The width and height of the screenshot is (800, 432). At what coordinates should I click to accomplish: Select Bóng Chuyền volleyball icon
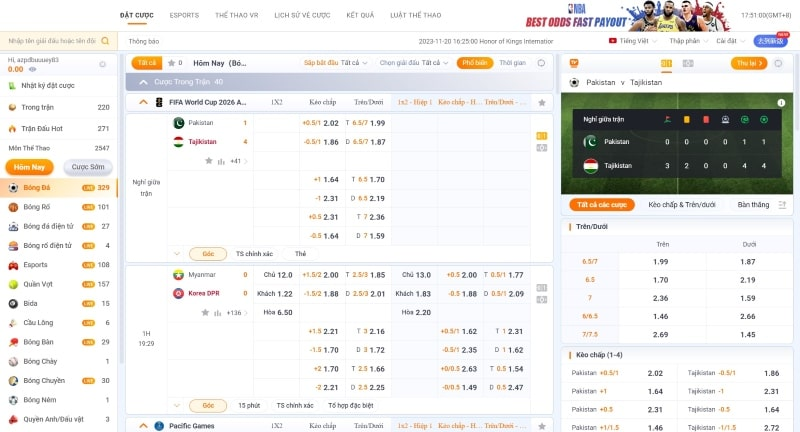click(13, 381)
